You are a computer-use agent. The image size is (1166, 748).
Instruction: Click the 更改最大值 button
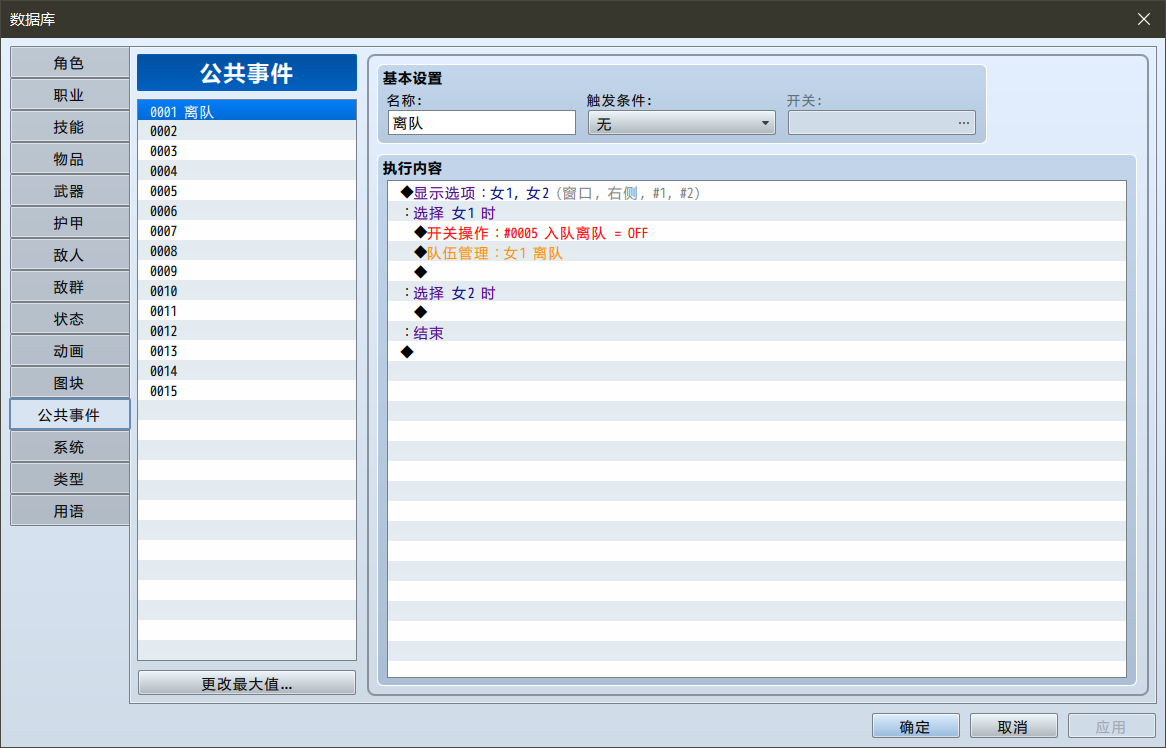[x=247, y=683]
